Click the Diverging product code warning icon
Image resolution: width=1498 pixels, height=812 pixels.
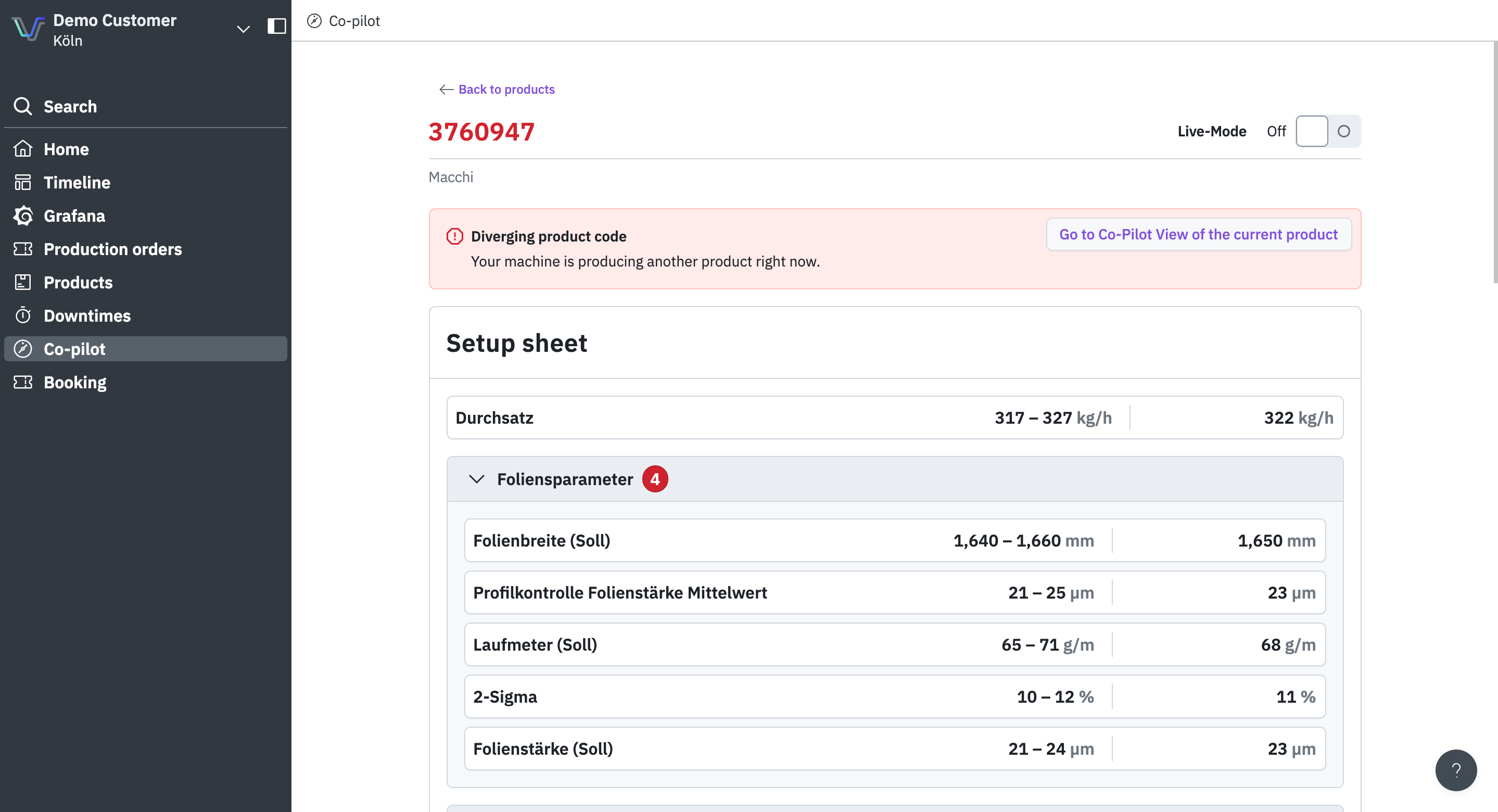pos(455,236)
